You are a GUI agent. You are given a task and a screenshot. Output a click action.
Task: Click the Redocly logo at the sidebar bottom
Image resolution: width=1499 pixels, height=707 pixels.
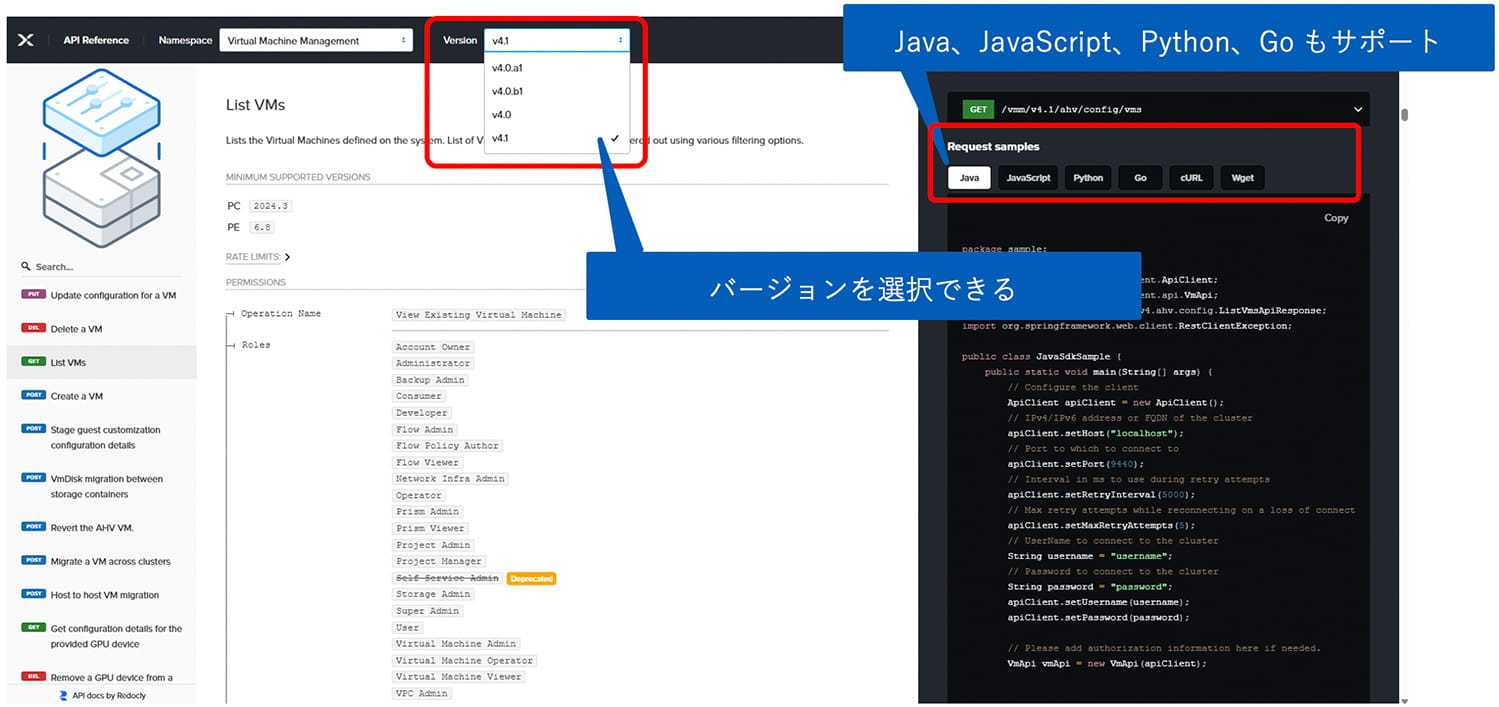coord(63,695)
